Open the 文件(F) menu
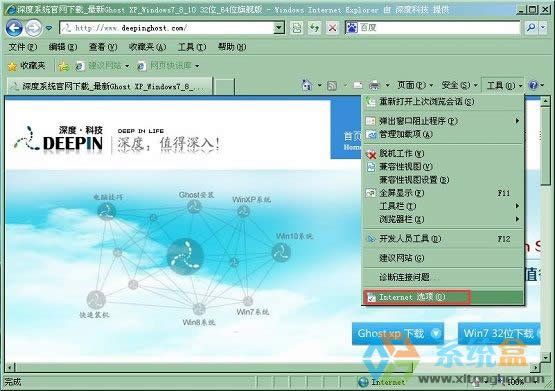The image size is (555, 391). click(x=23, y=47)
